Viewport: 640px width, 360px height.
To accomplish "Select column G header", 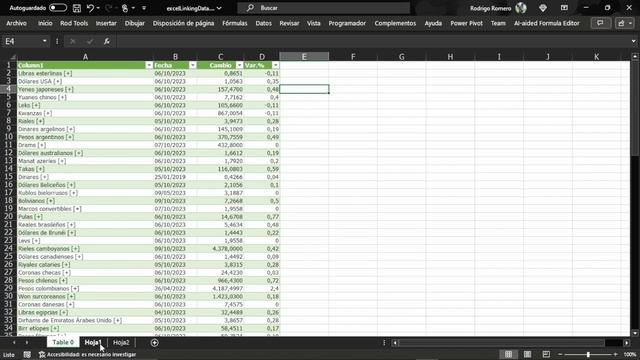I will coord(402,57).
